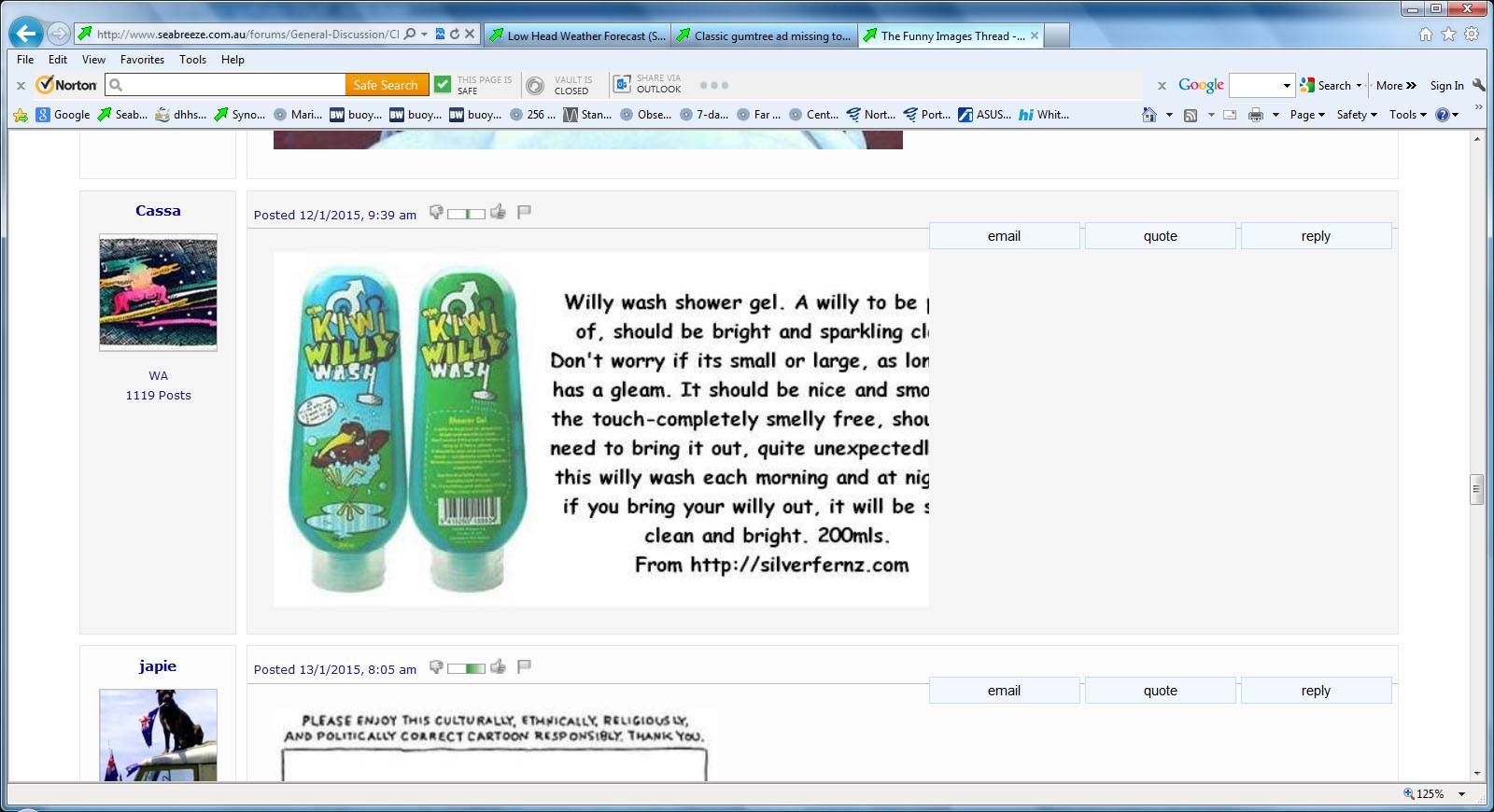The height and width of the screenshot is (812, 1494).
Task: Switch to Low Head Weather Forecast tab
Action: pyautogui.click(x=577, y=36)
